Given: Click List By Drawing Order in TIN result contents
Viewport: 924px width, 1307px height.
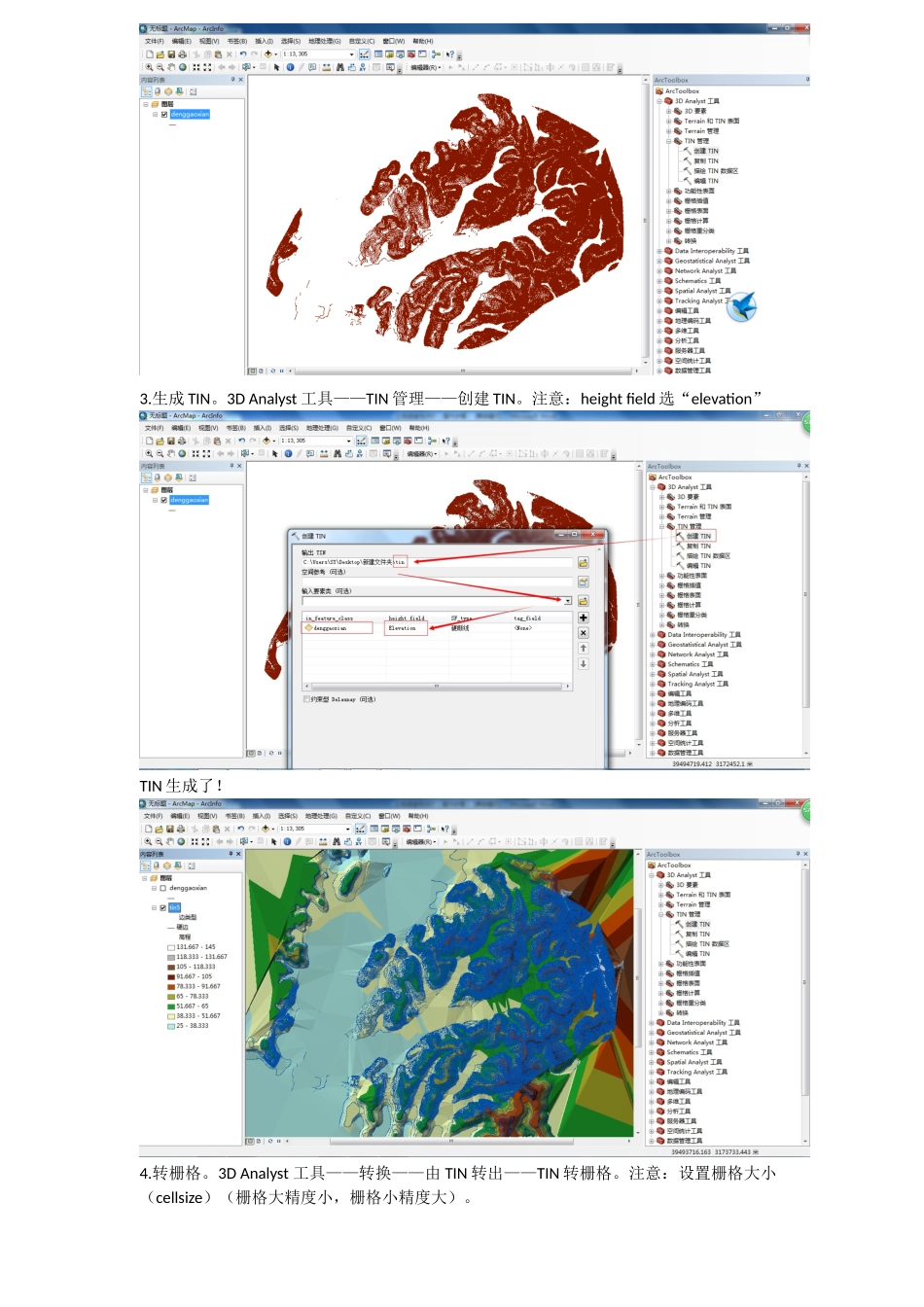Looking at the screenshot, I should tap(146, 865).
